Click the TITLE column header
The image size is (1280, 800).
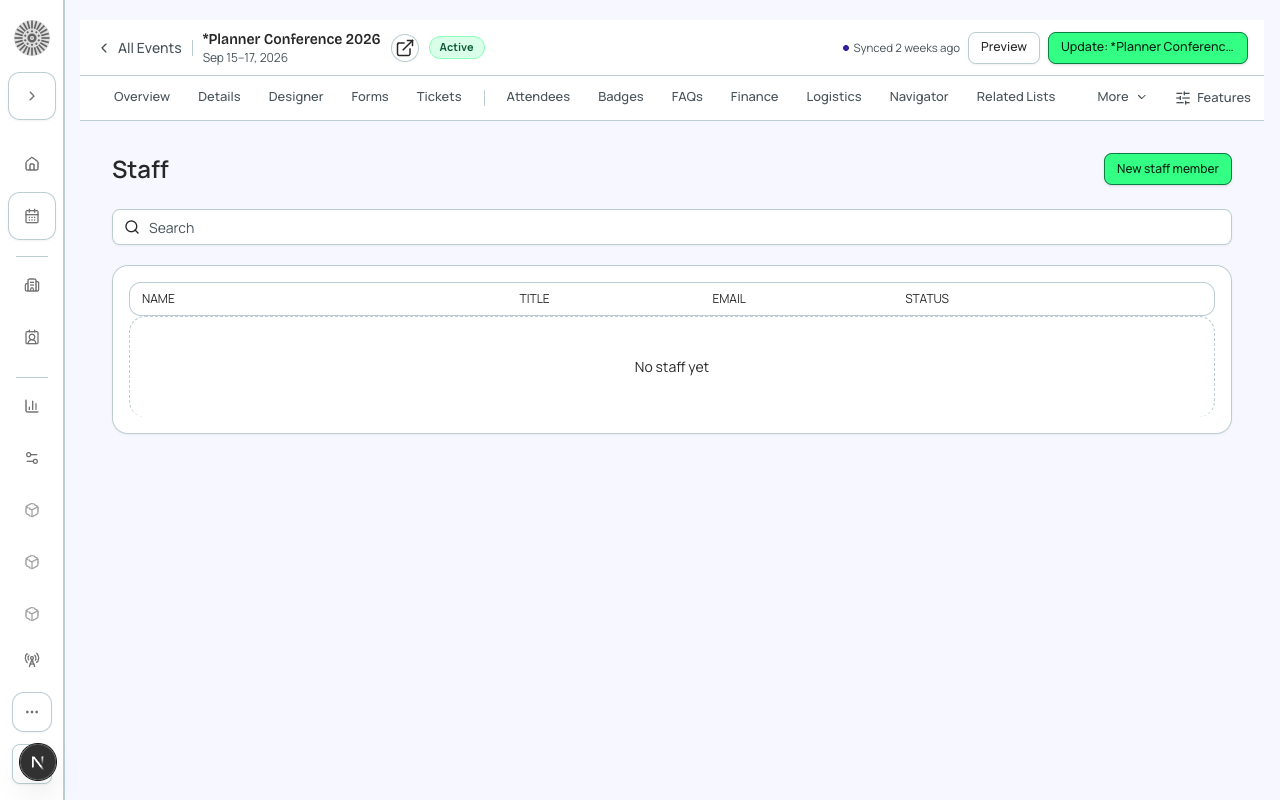[534, 299]
